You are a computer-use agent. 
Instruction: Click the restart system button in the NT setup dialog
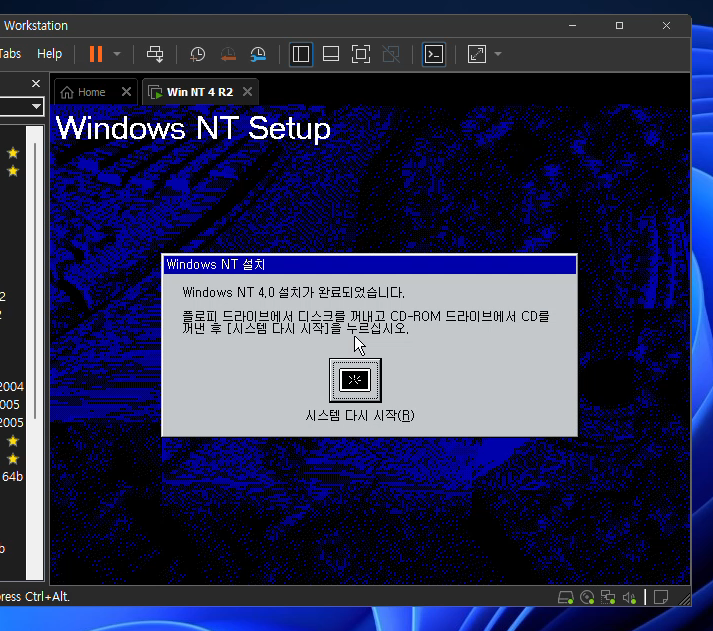pyautogui.click(x=355, y=380)
